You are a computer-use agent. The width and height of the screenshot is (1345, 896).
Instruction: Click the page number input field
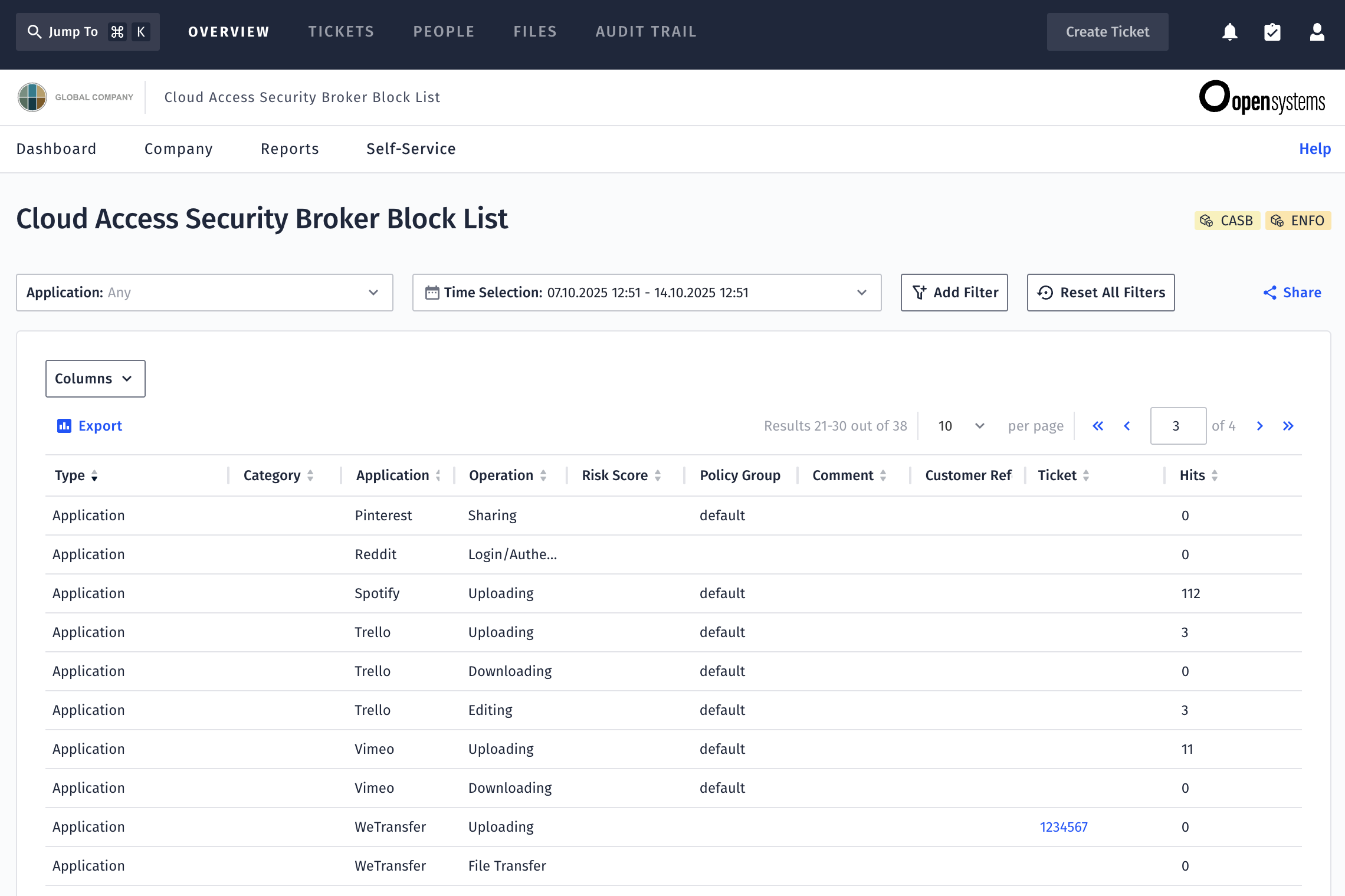1177,426
